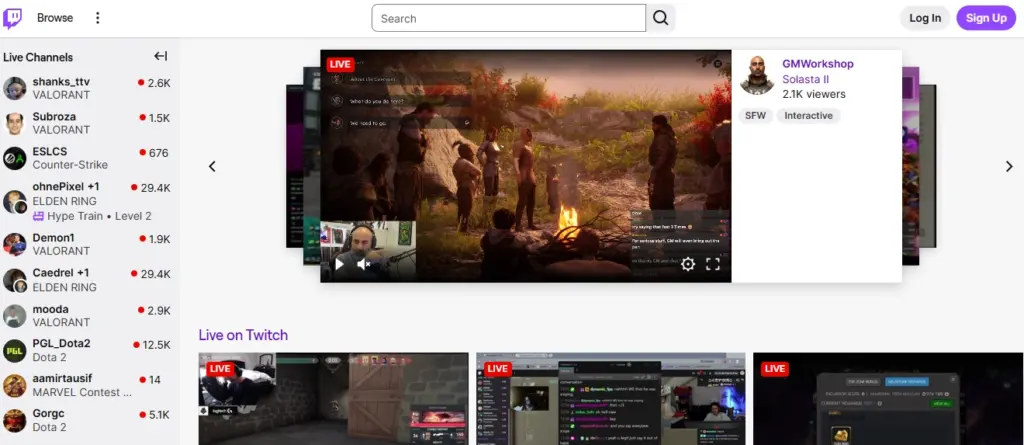Open Demon1 channel avatar
1024x445 pixels.
[14, 244]
